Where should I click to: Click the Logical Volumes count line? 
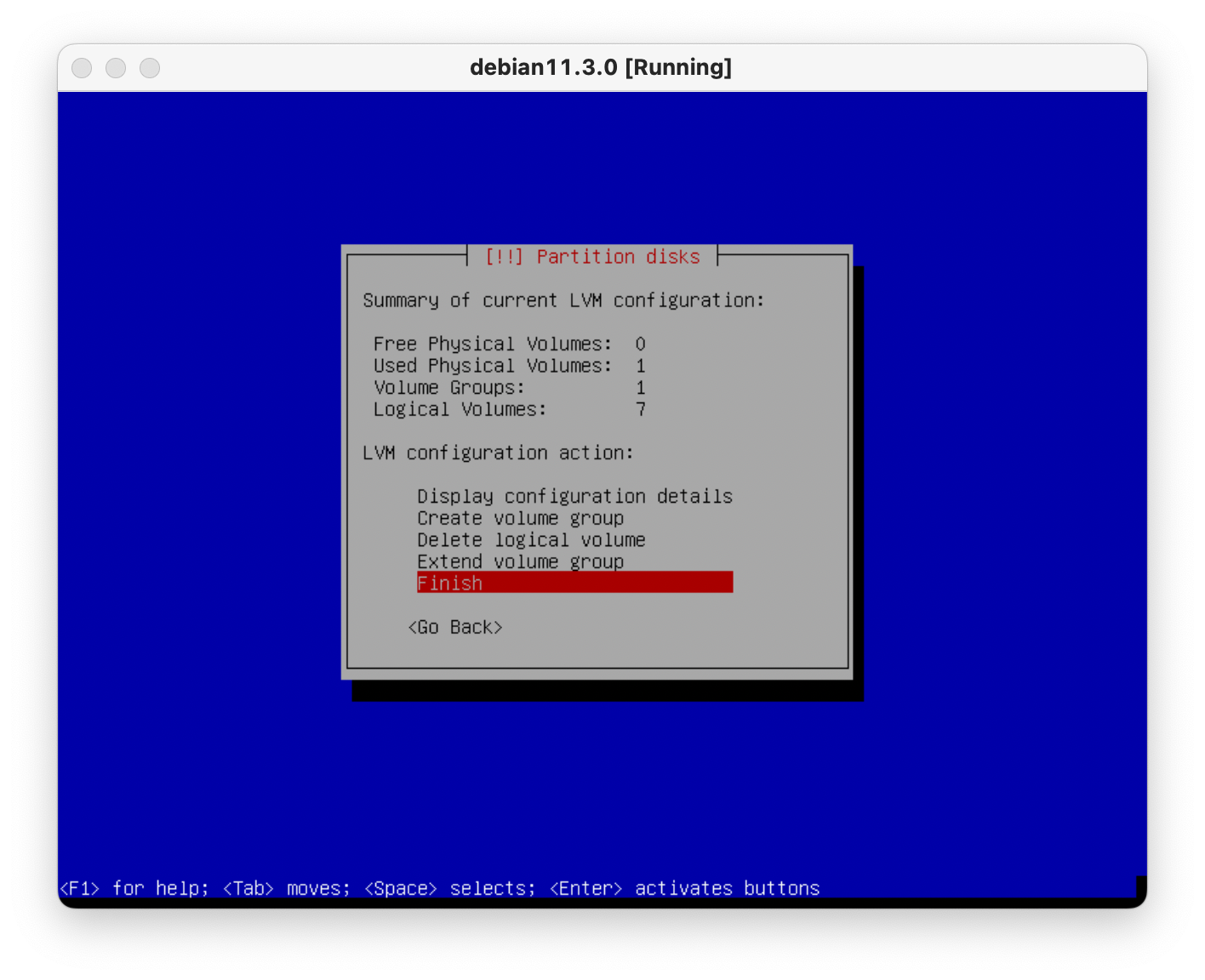click(x=509, y=409)
